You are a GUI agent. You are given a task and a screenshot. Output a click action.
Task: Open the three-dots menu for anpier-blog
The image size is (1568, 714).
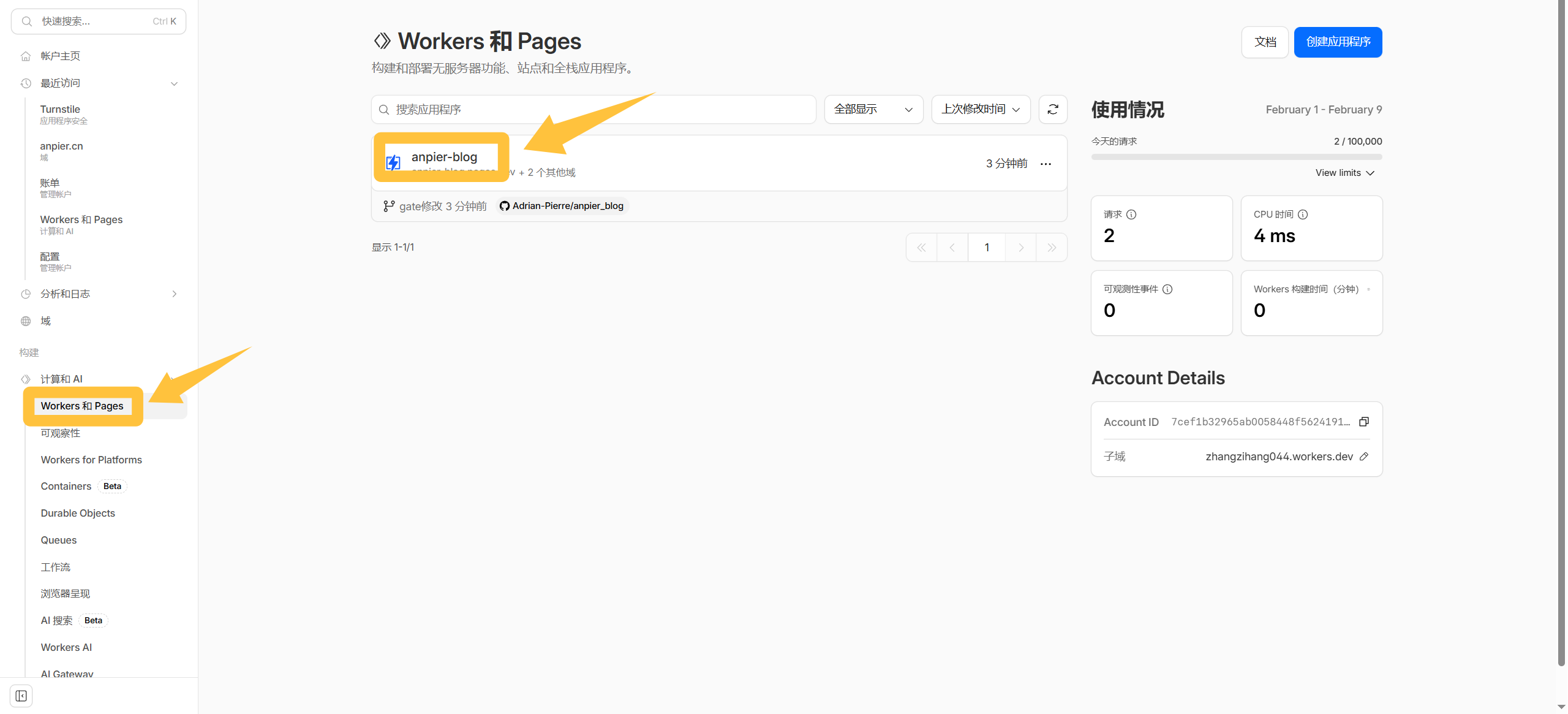pyautogui.click(x=1046, y=164)
